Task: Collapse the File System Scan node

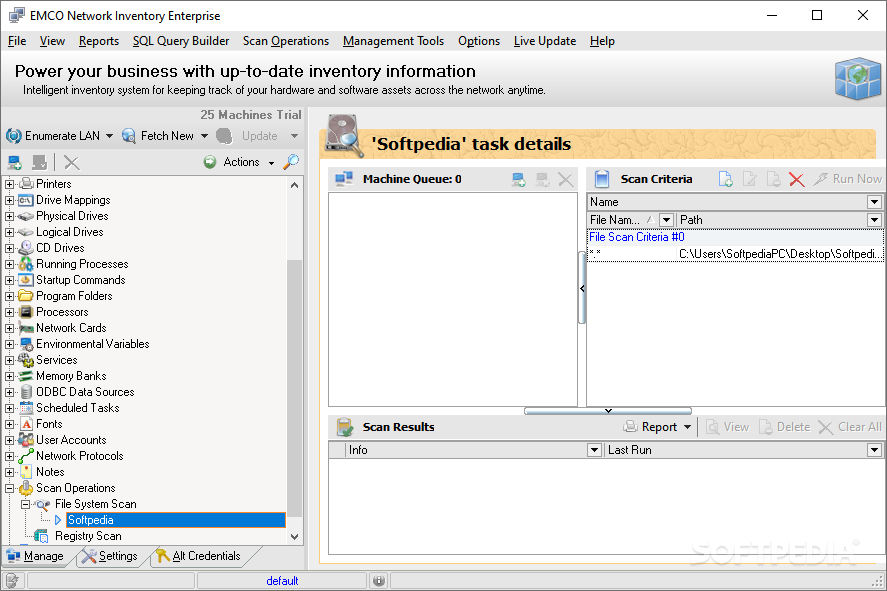Action: click(25, 504)
